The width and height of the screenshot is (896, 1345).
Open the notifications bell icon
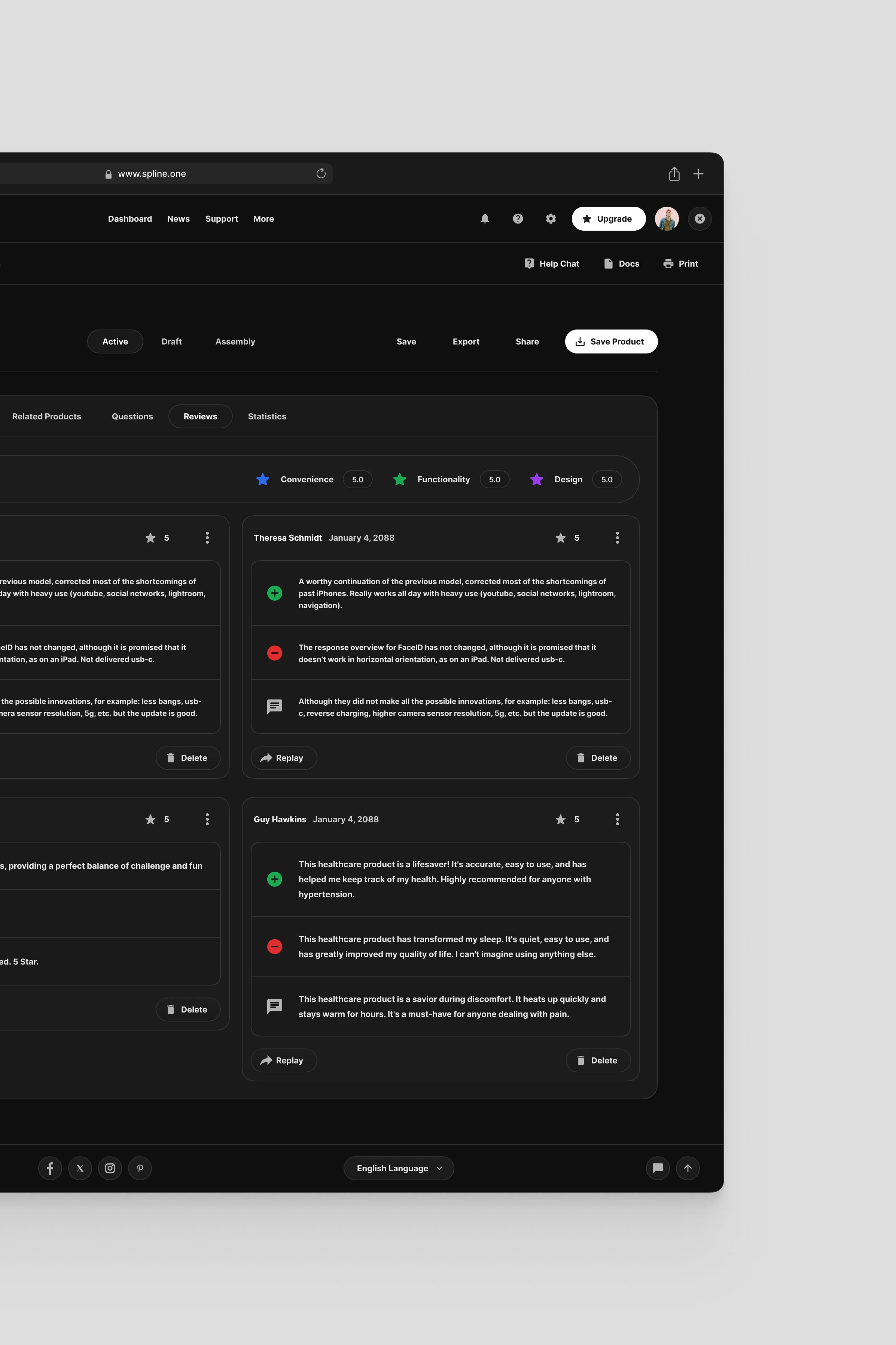coord(485,218)
